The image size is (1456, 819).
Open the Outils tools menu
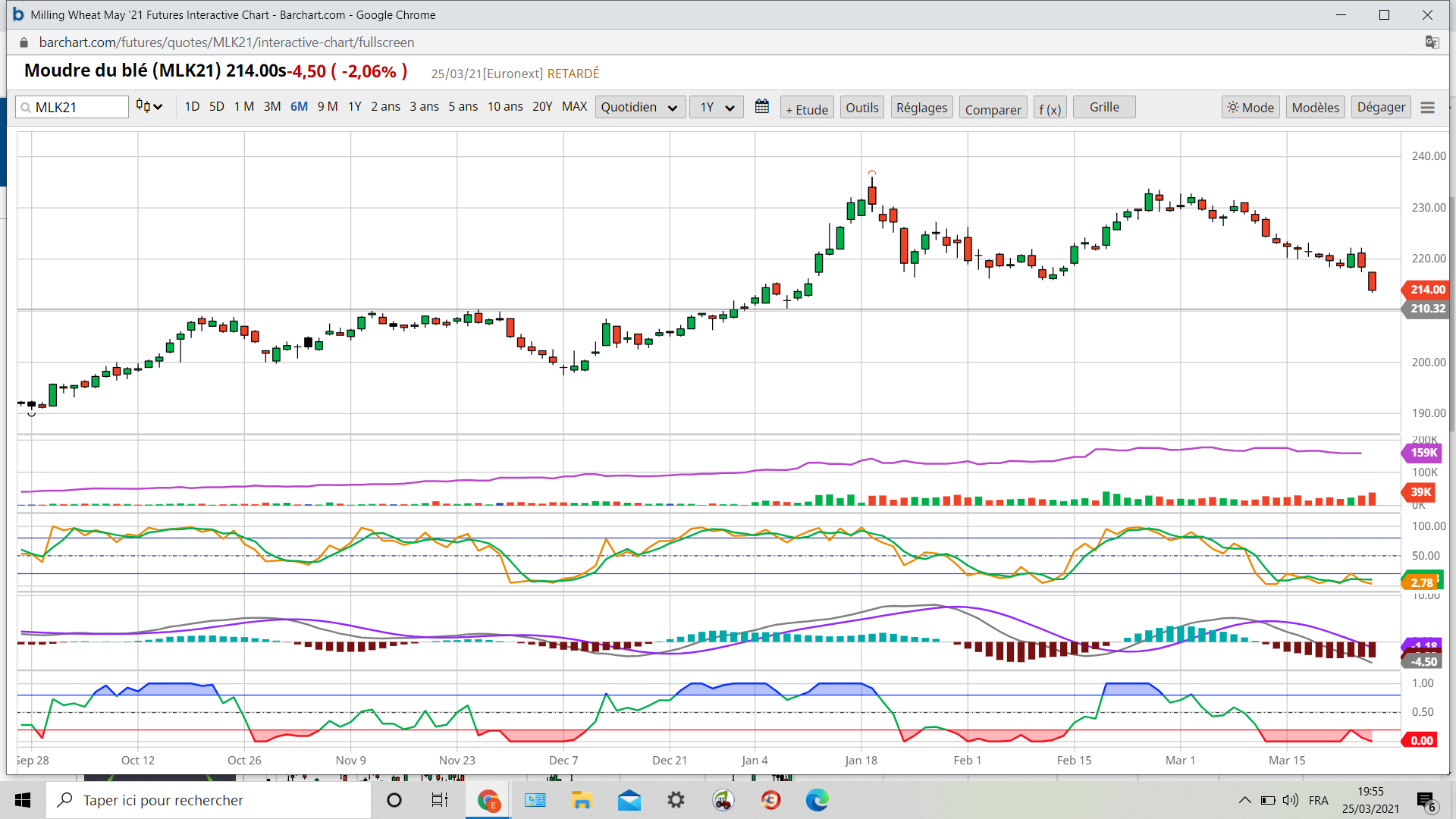pyautogui.click(x=861, y=108)
